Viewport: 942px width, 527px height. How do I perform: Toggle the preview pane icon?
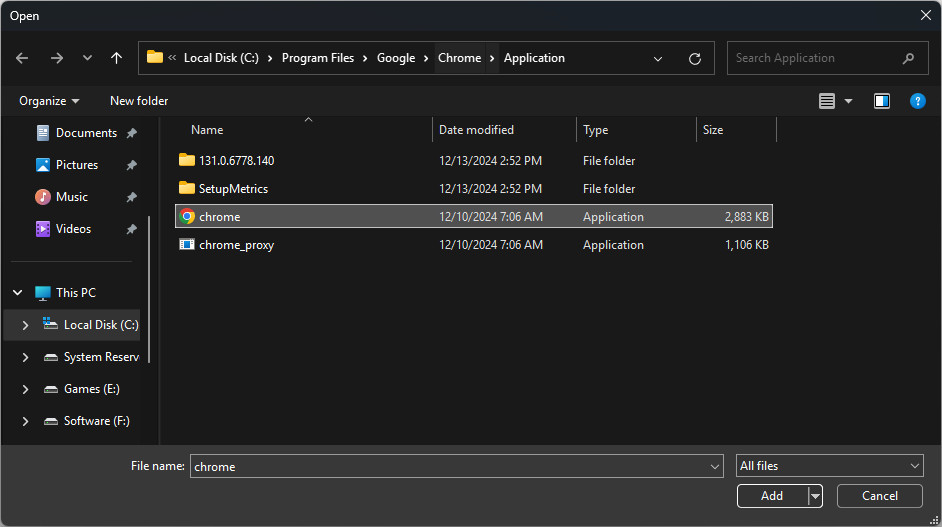pos(881,101)
